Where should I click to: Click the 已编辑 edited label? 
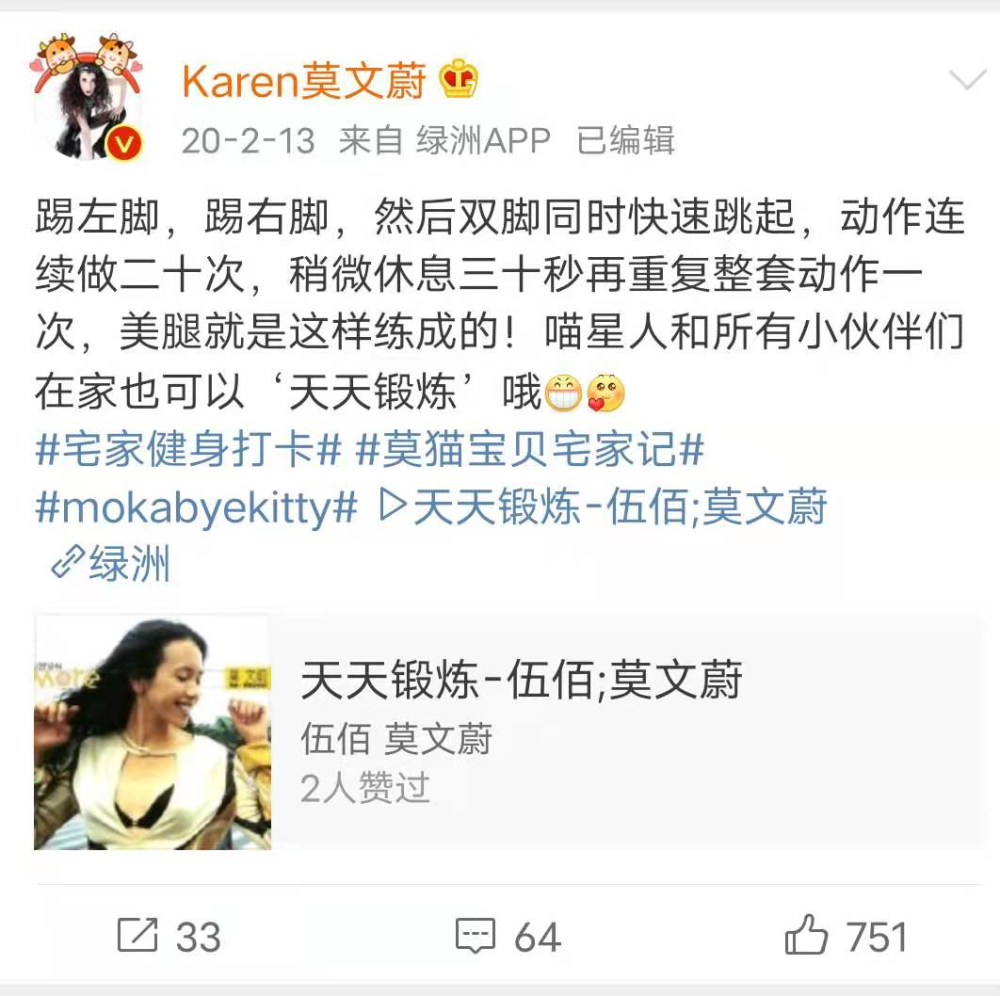pos(625,140)
